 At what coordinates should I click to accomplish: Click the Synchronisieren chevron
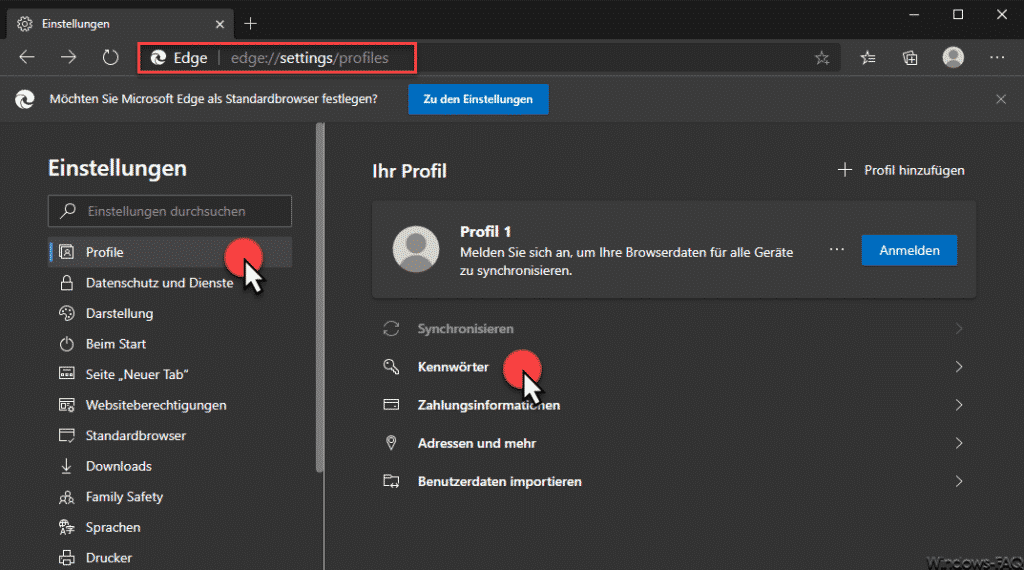[959, 328]
